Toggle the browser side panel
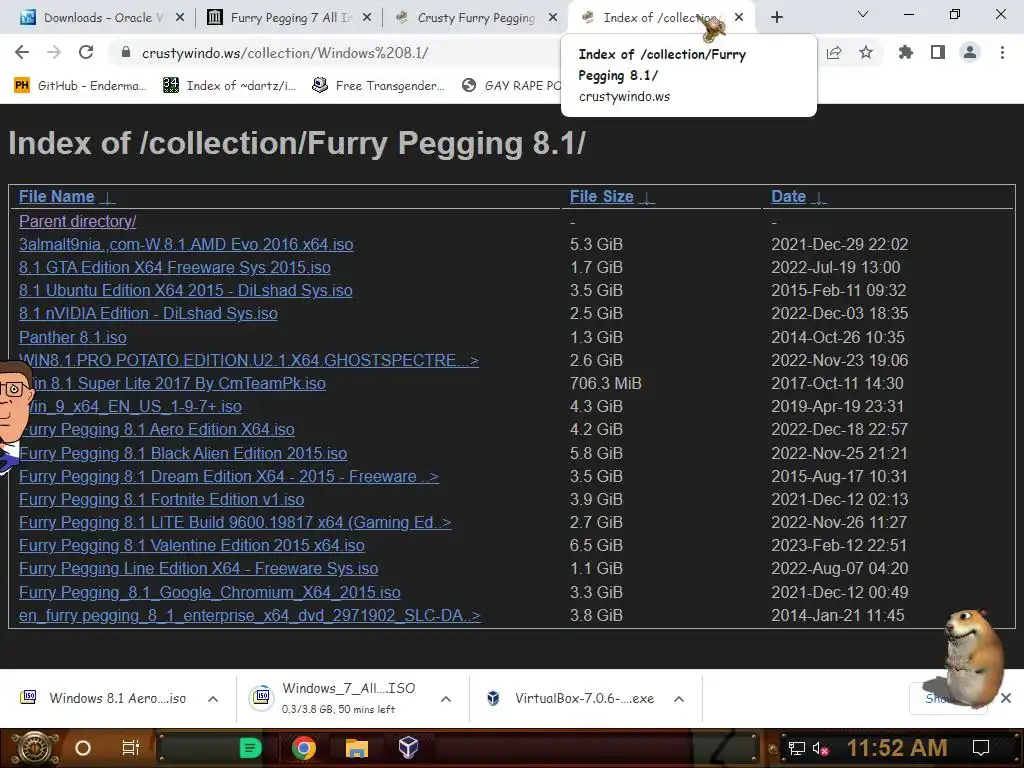Screen dimensions: 1024x768 pyautogui.click(x=938, y=52)
